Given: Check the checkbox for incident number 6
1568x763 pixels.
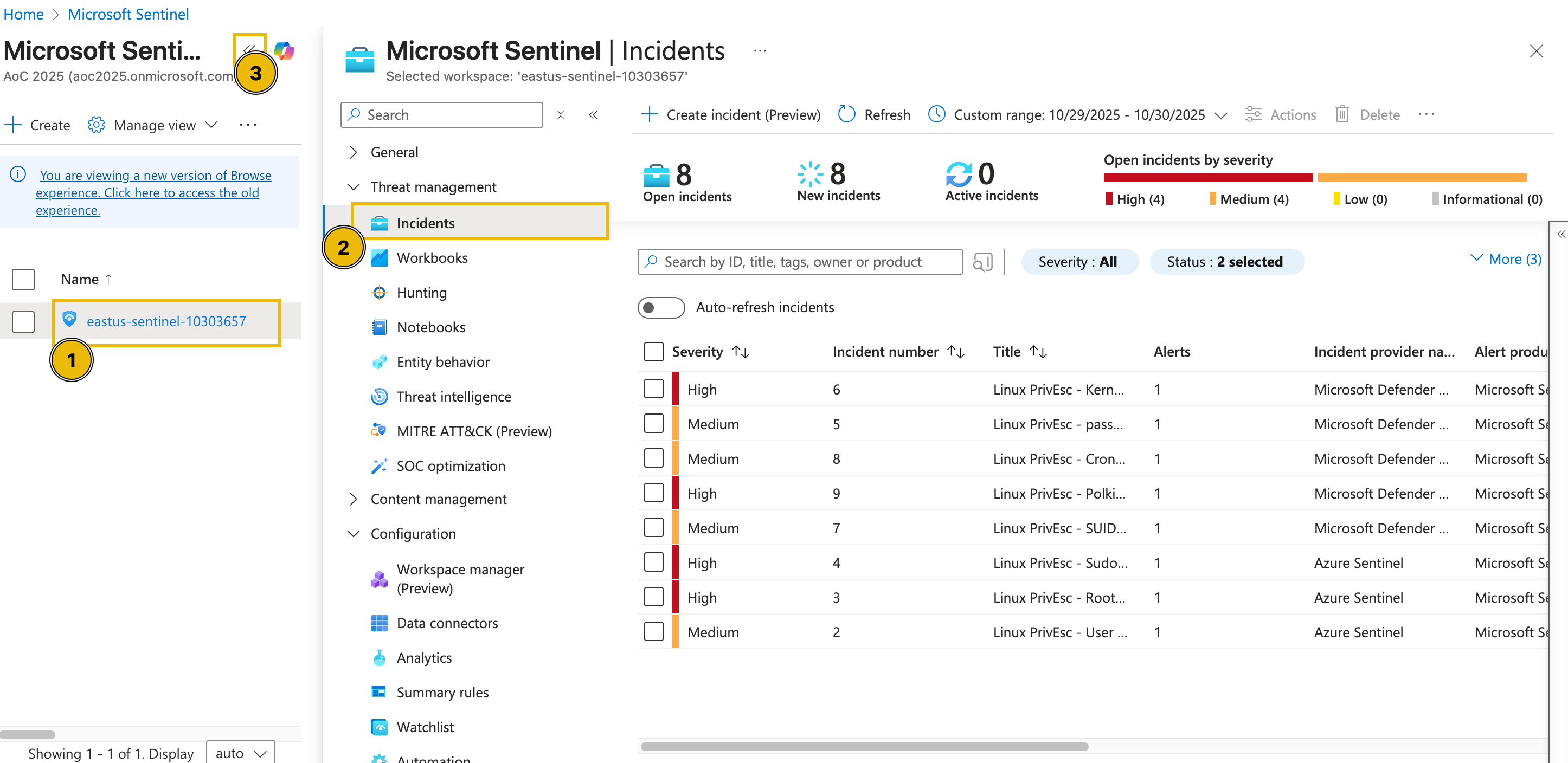Looking at the screenshot, I should point(654,388).
